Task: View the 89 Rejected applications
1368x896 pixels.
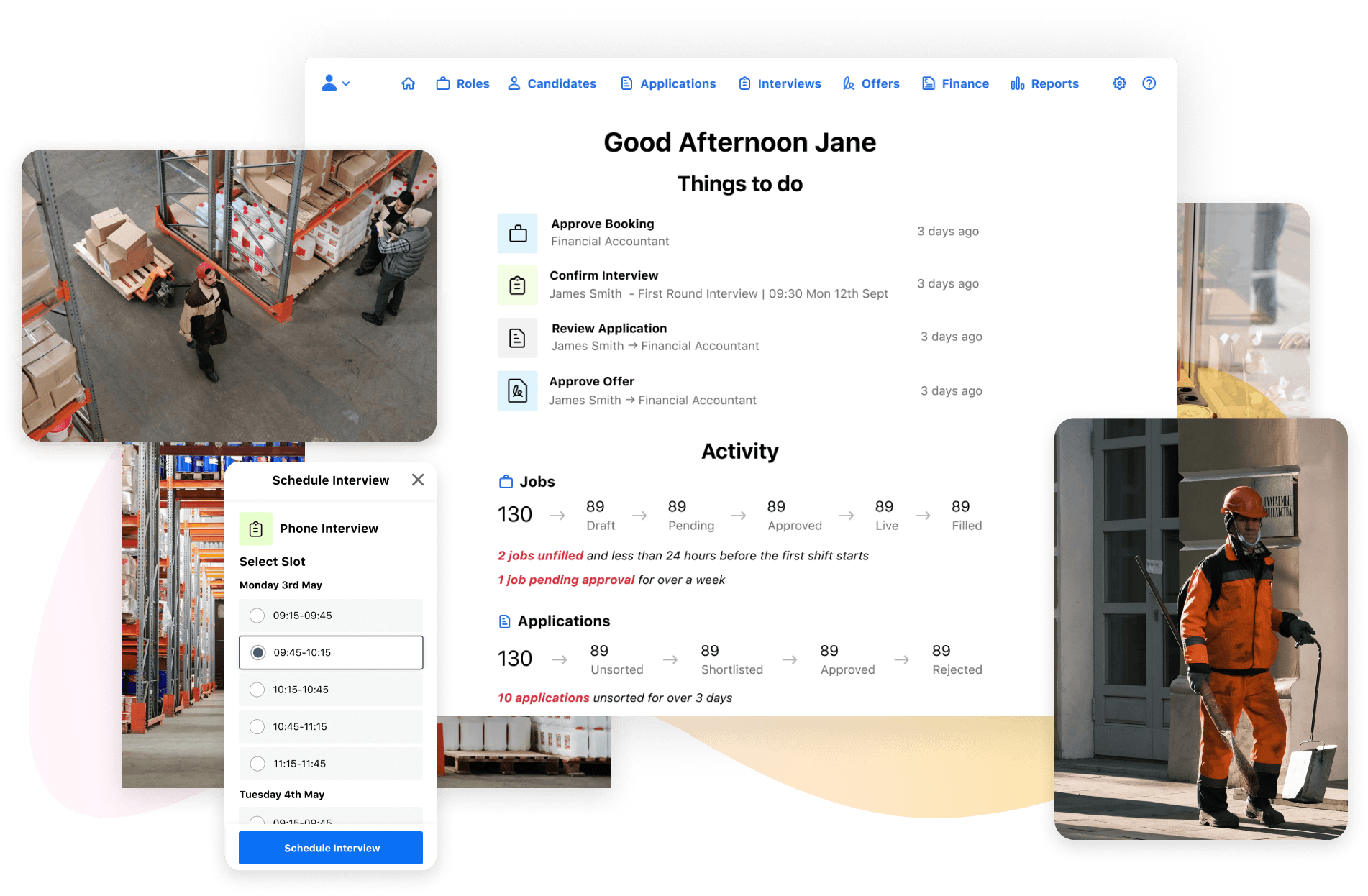Action: click(x=957, y=659)
